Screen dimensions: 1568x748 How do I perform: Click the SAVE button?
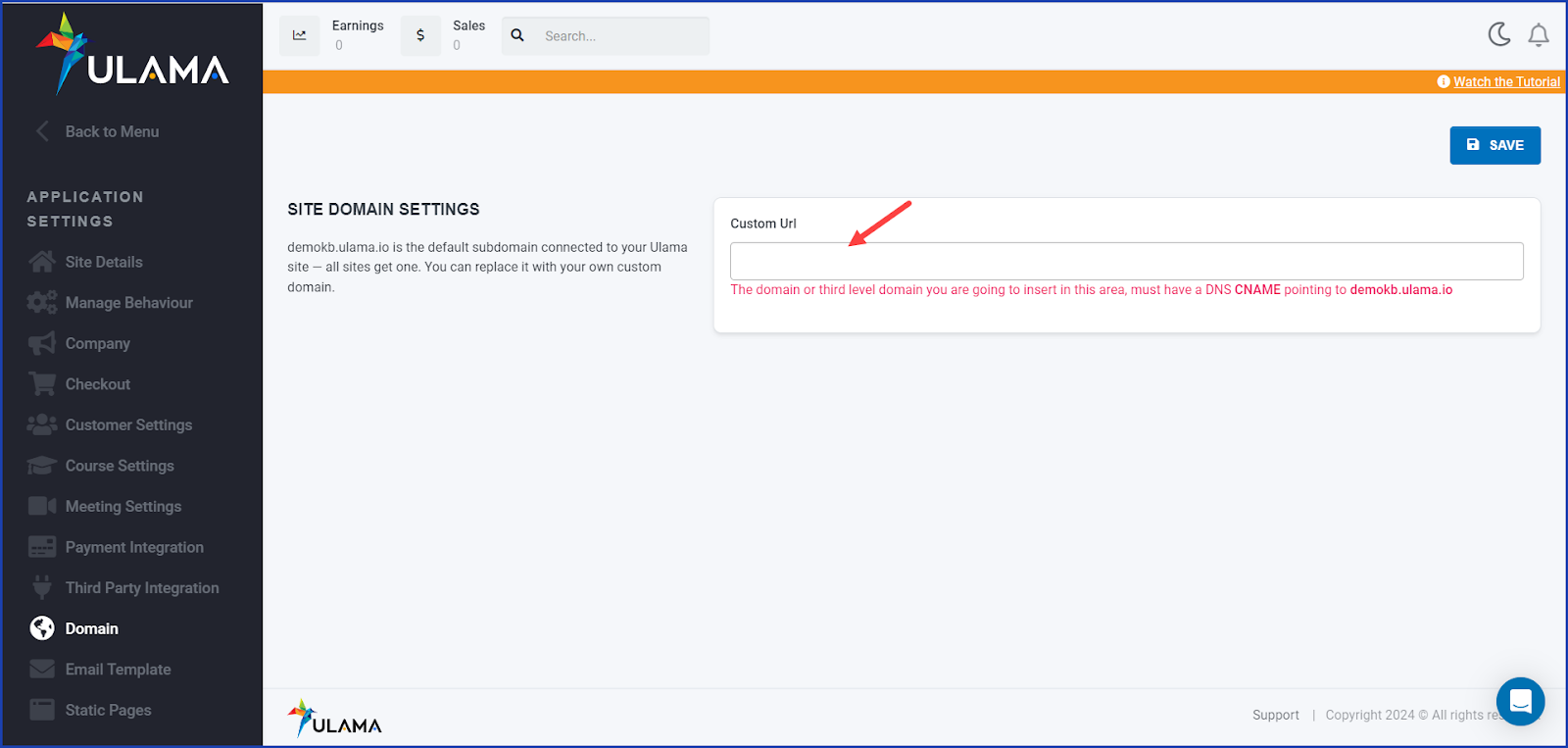point(1495,145)
